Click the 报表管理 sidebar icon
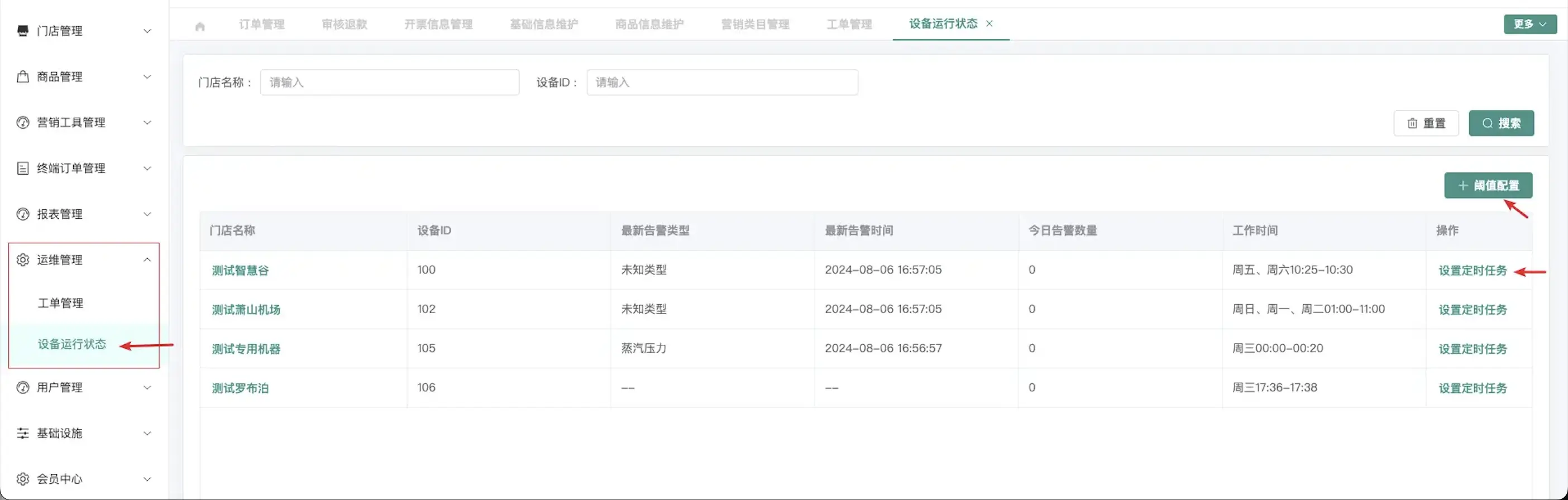The height and width of the screenshot is (500, 1568). (22, 214)
